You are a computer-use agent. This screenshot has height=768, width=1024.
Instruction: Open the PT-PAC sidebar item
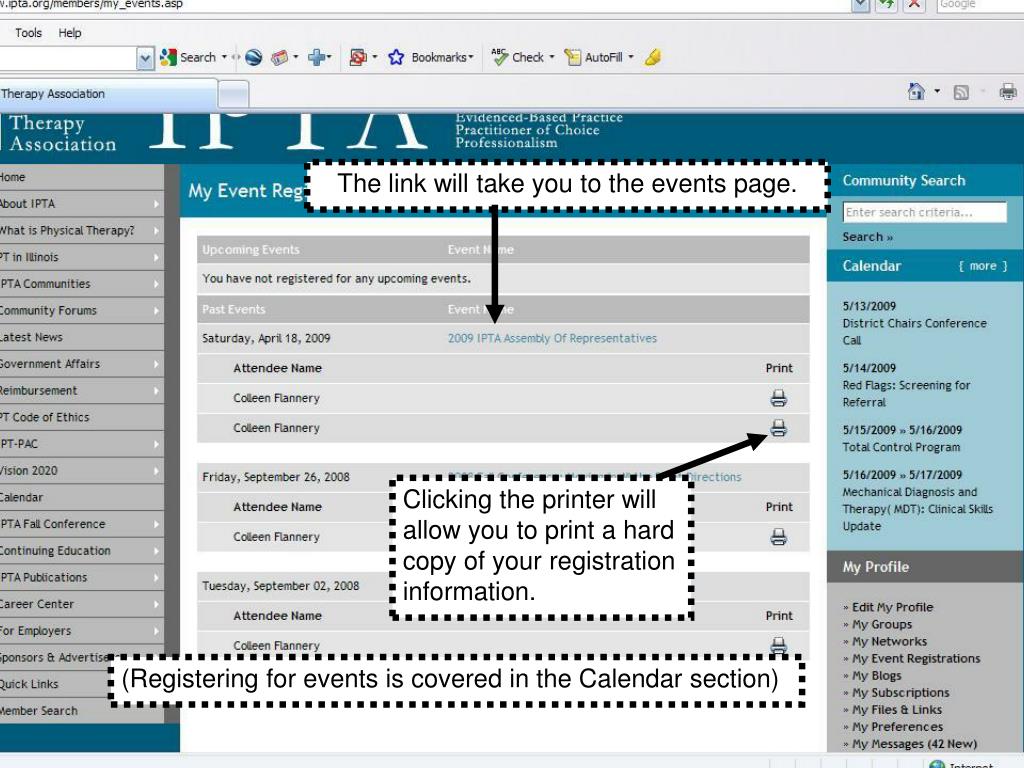coord(82,444)
